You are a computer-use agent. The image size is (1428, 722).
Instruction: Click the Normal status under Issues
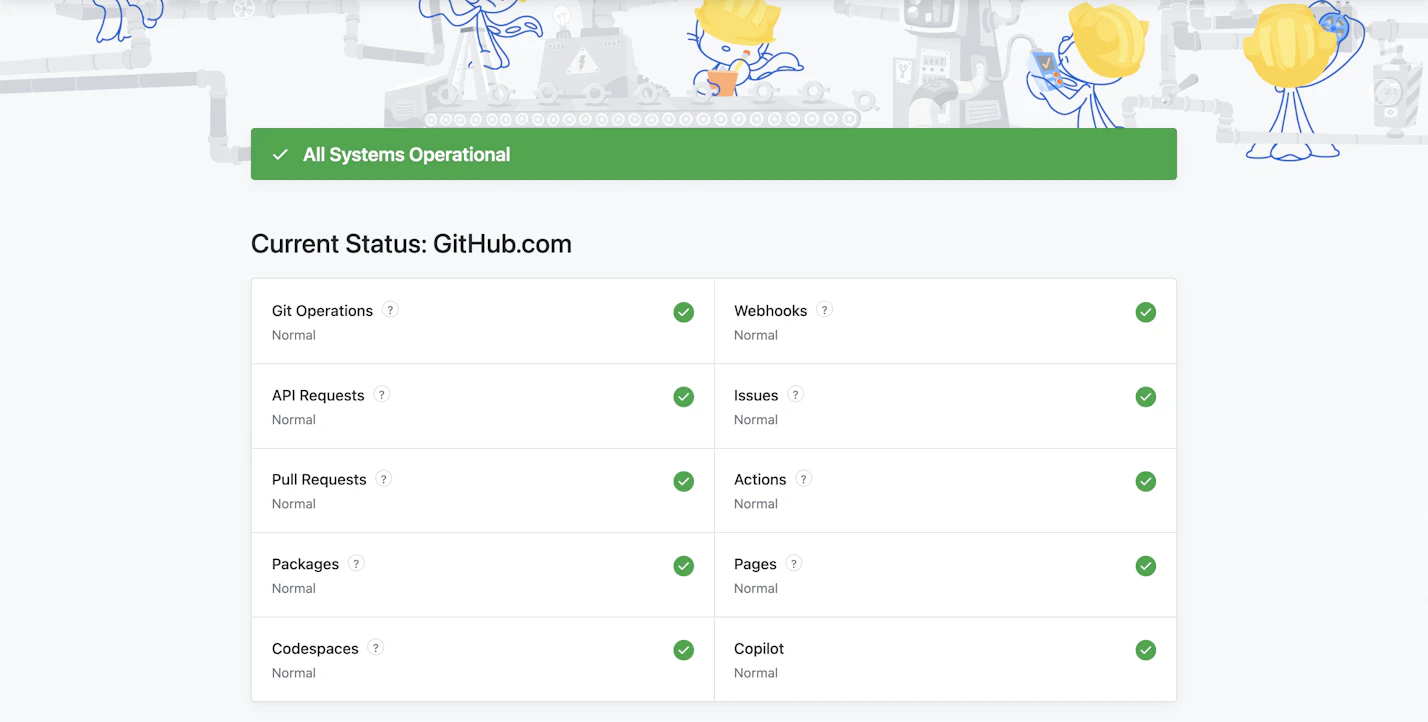(756, 420)
